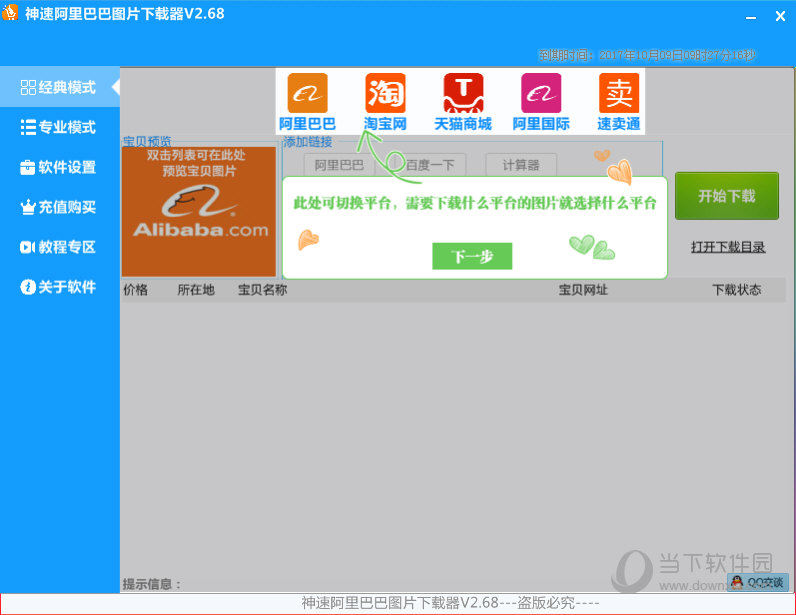This screenshot has width=796, height=615.
Task: Open 软件设置 in the sidebar
Action: (58, 167)
